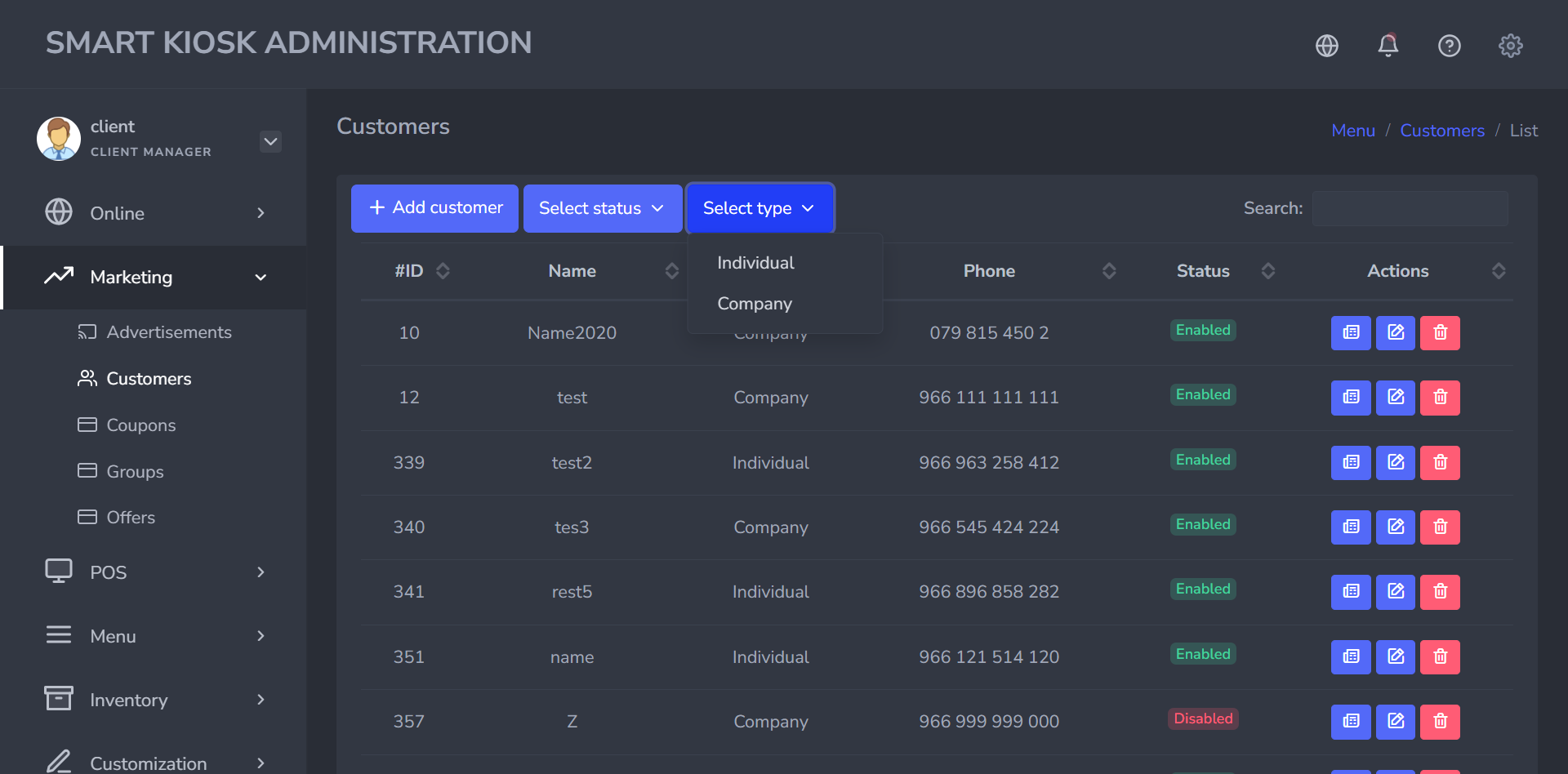Delete customer Z

point(1440,722)
